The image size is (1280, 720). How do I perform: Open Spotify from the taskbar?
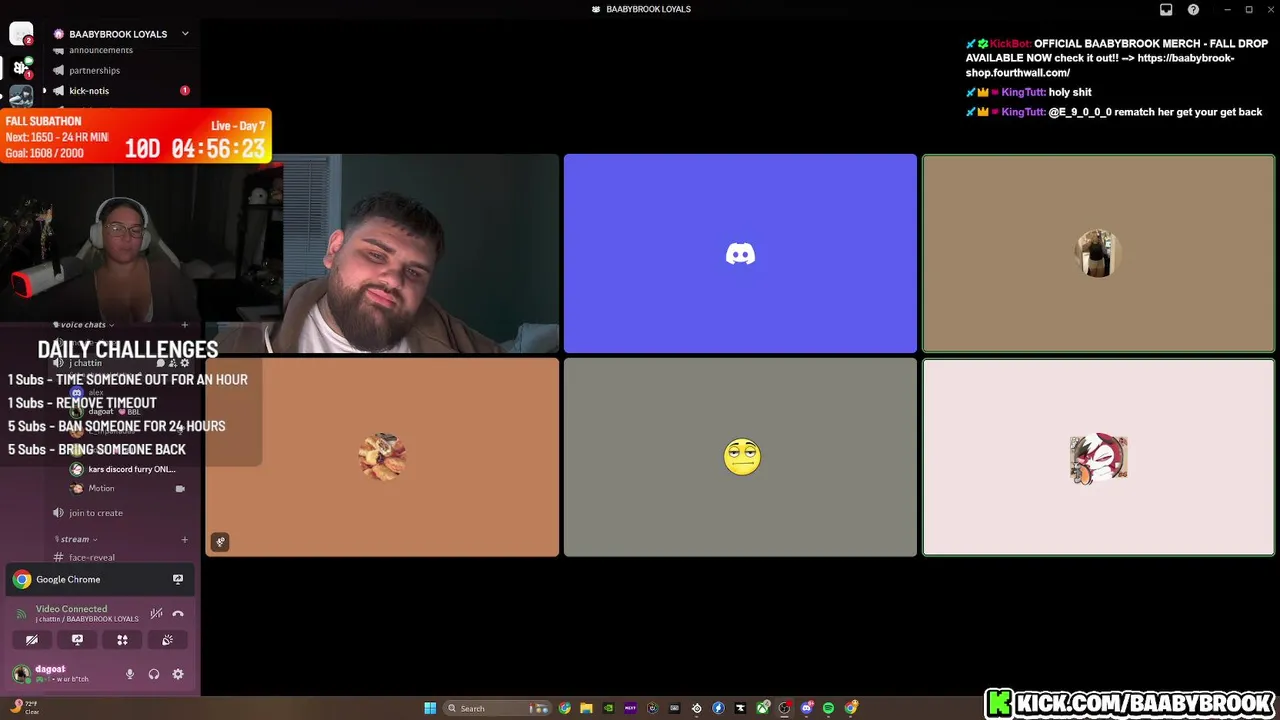[829, 708]
